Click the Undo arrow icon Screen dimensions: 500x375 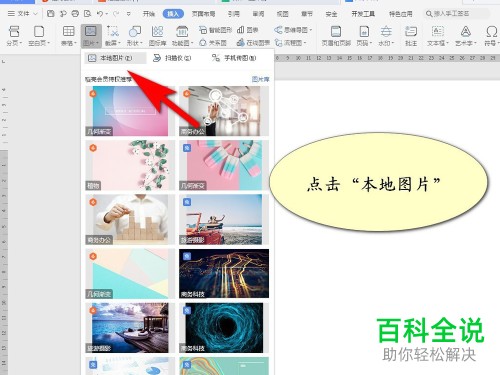(100, 14)
